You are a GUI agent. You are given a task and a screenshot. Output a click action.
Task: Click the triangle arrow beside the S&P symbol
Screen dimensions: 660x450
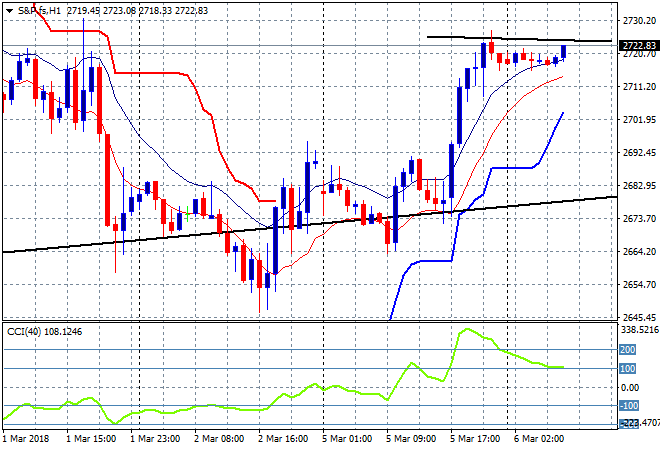pyautogui.click(x=9, y=11)
